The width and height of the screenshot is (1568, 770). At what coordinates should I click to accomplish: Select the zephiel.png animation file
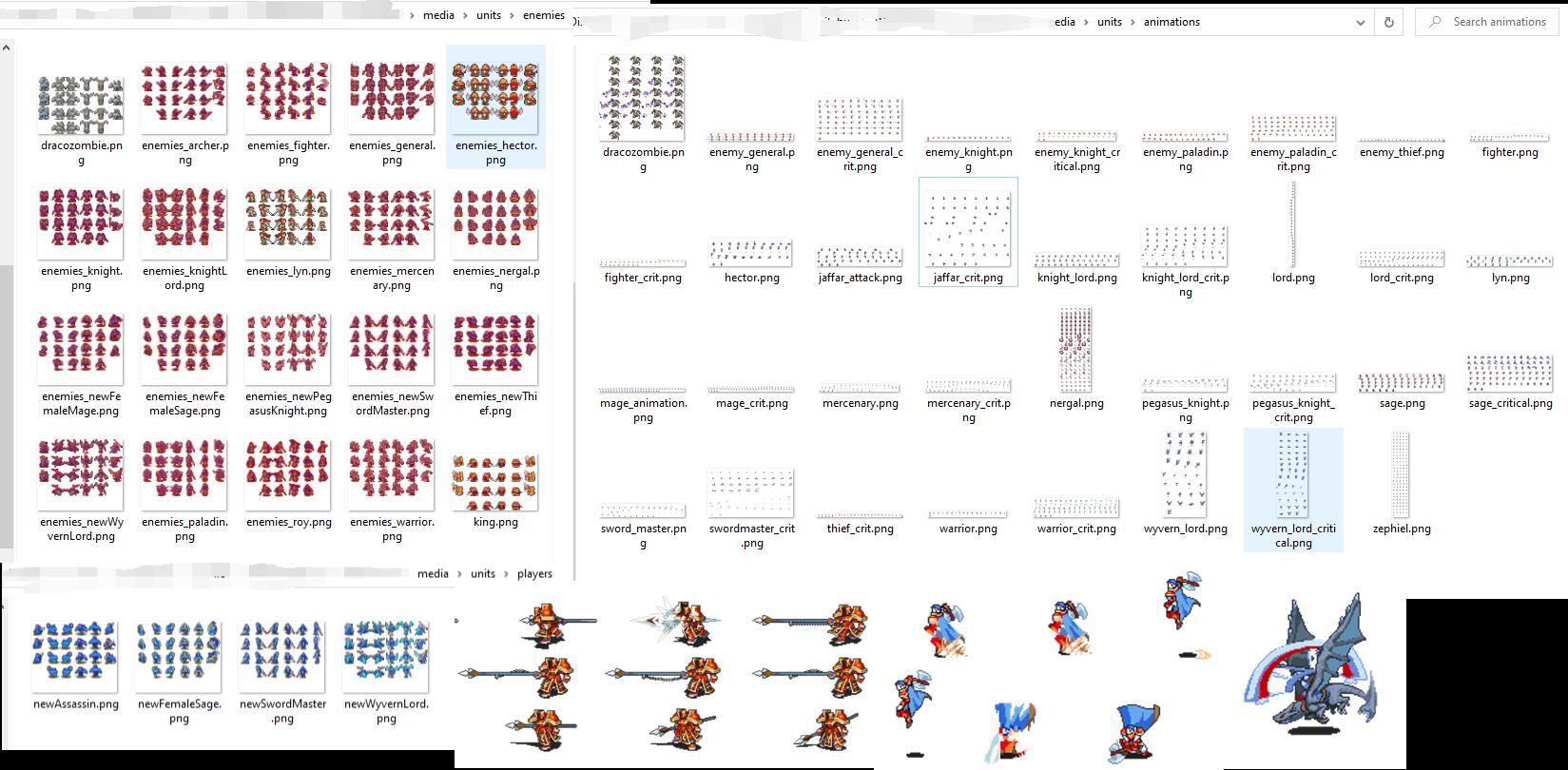coord(1402,475)
